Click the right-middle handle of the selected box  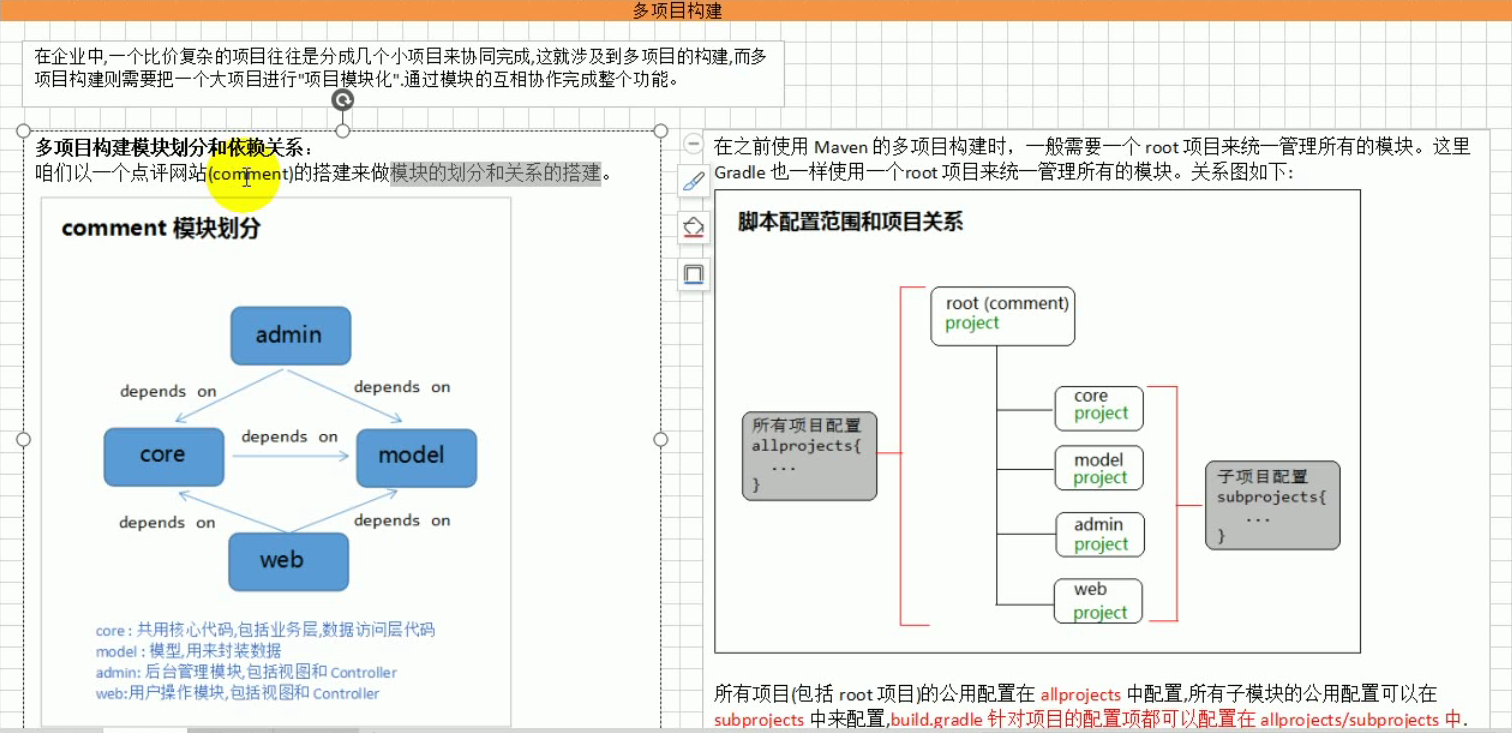point(660,439)
